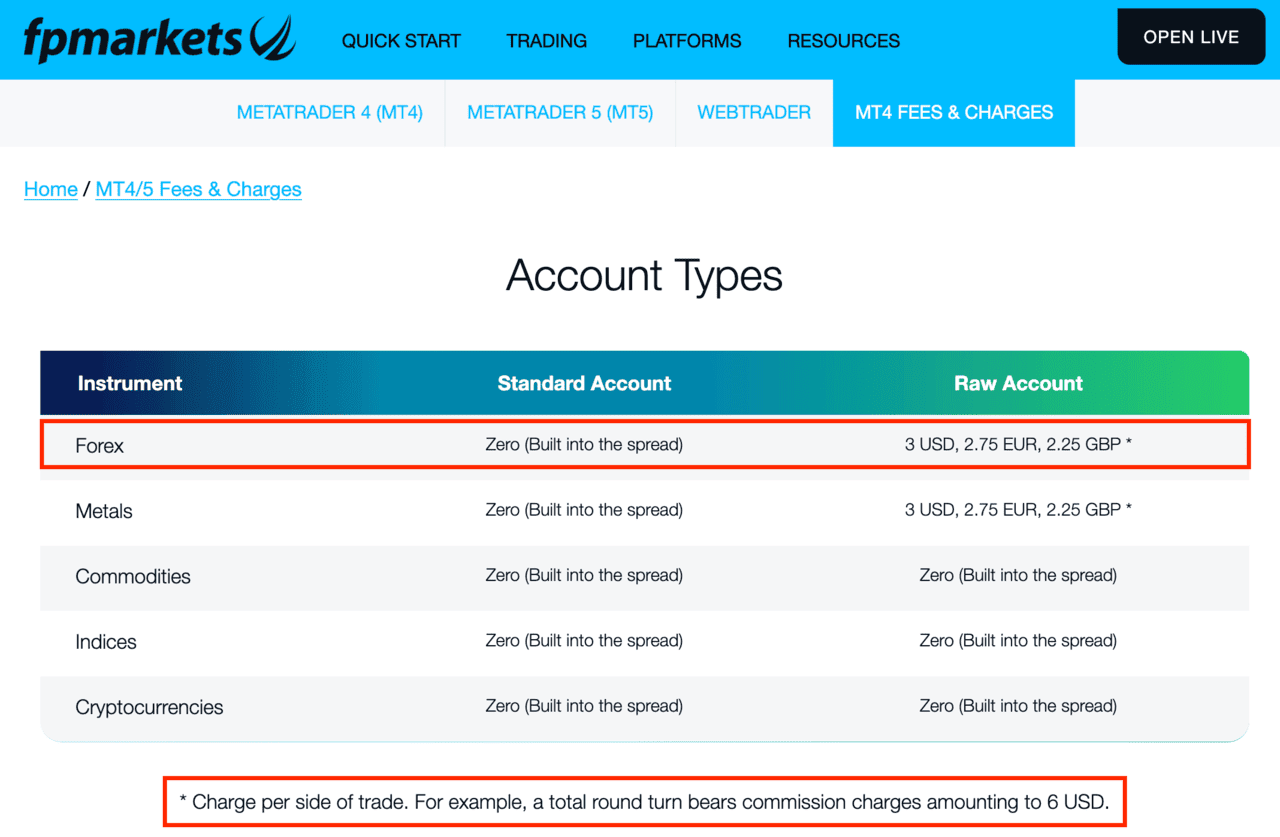Screen dimensions: 1280x837
Task: Click the charge per side footnote
Action: [x=644, y=802]
